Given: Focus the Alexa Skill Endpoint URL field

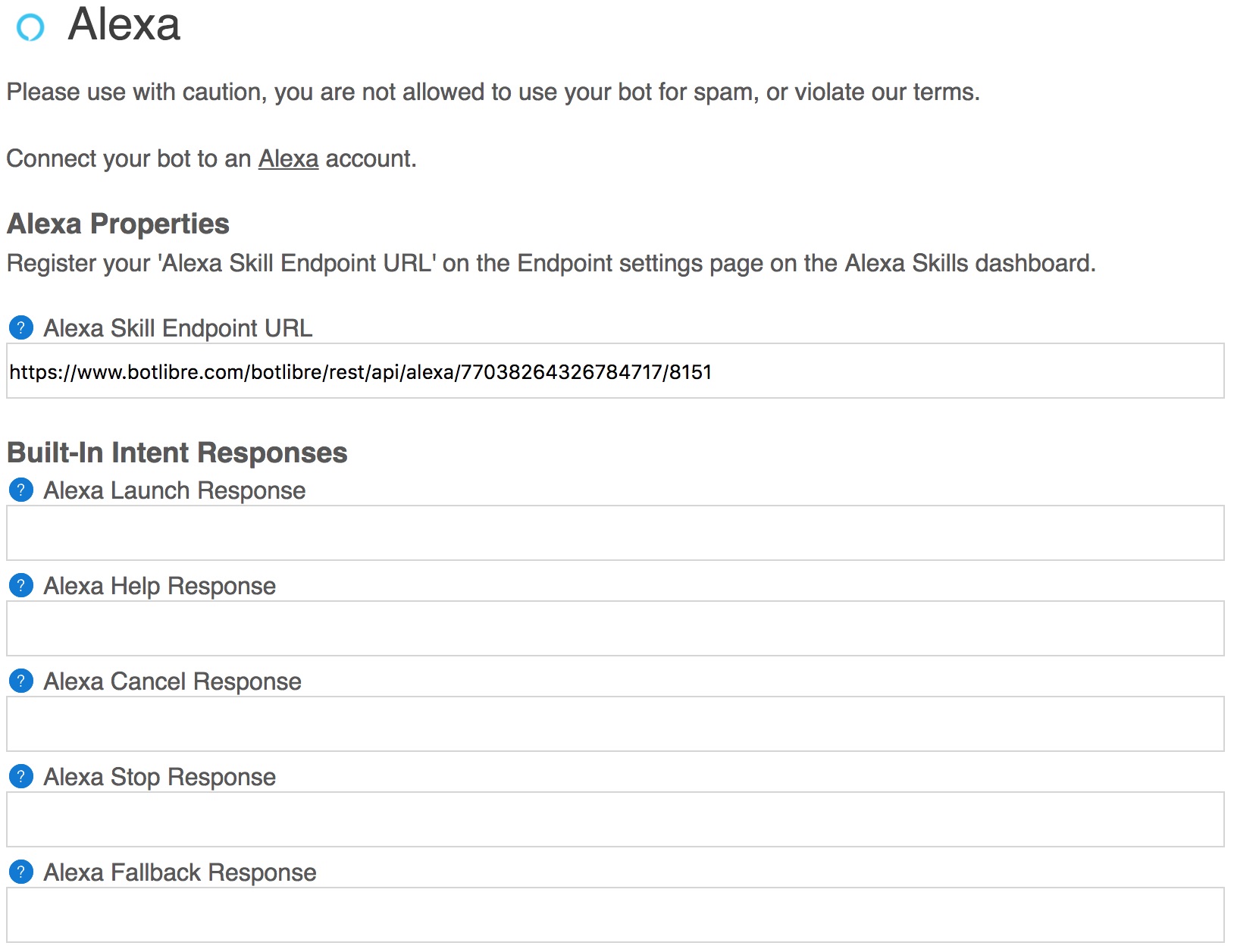Looking at the screenshot, I should tap(615, 371).
